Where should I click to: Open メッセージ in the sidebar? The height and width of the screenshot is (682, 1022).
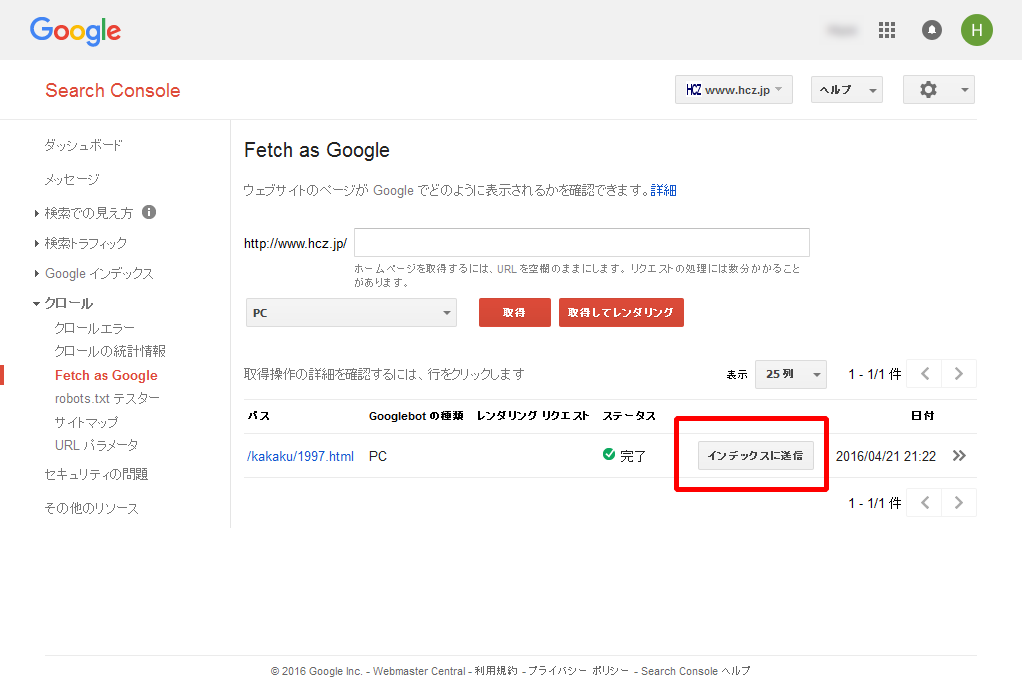point(72,179)
